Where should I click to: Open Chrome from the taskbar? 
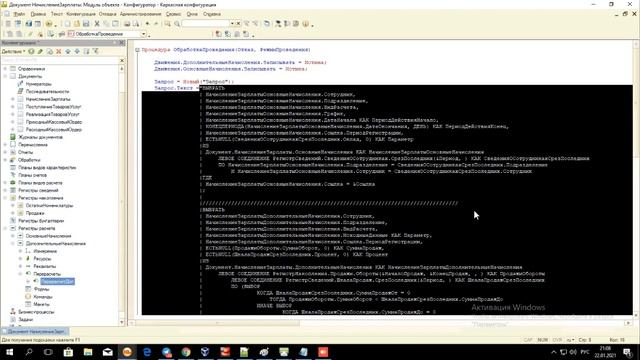click(186, 352)
